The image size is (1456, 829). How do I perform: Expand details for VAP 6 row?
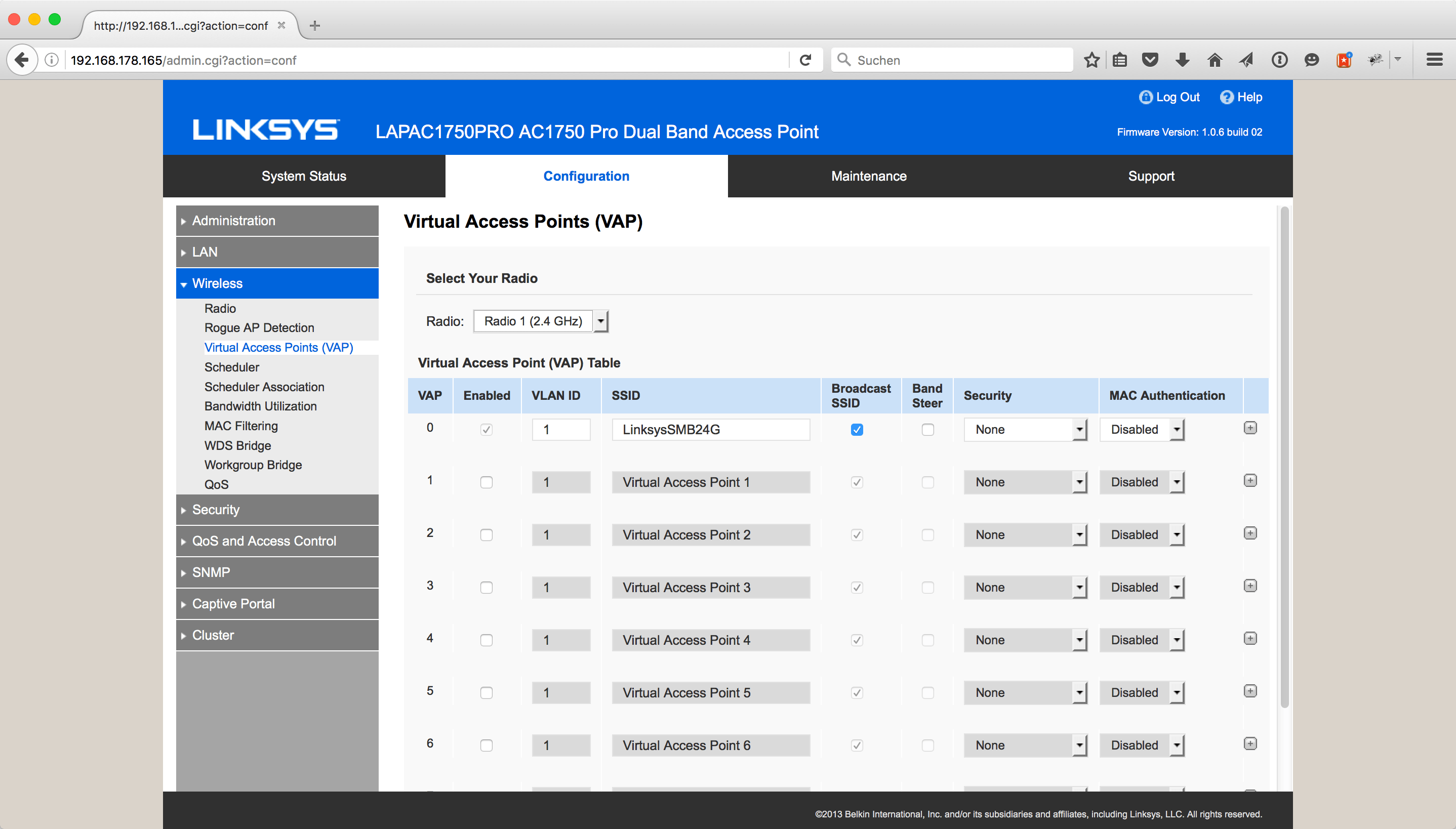click(1250, 744)
